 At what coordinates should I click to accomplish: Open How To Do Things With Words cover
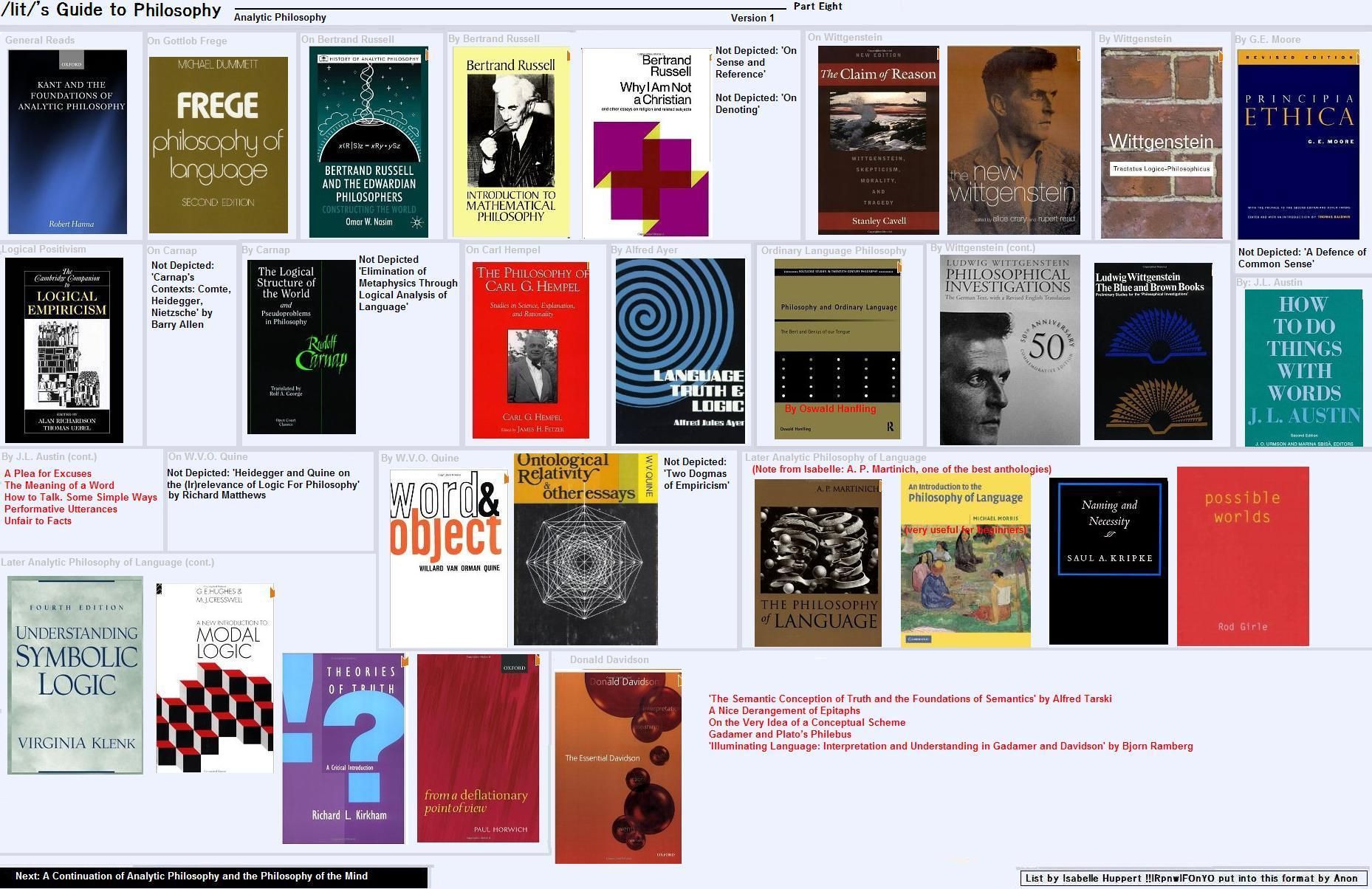1303,368
